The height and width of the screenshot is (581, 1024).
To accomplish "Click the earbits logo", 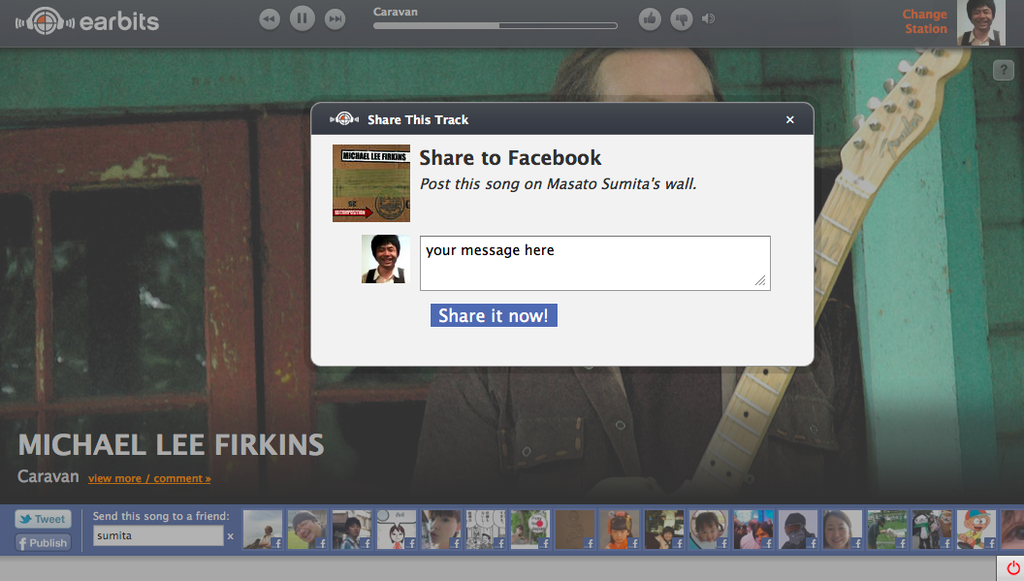I will pyautogui.click(x=87, y=21).
